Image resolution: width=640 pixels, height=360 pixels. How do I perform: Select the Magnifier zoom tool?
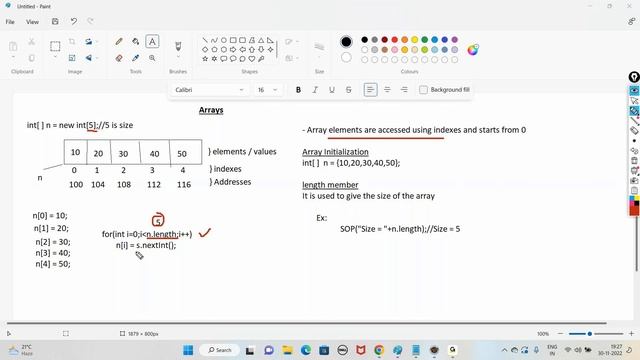point(152,58)
